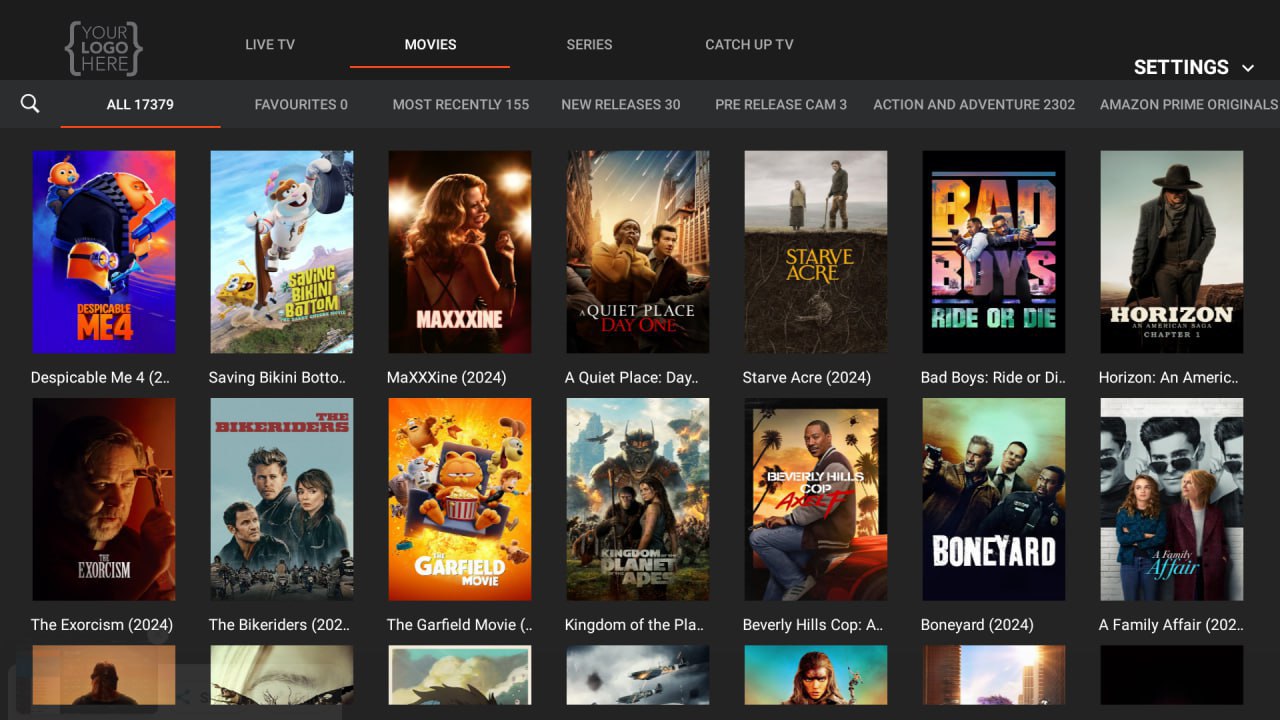Choose the Boneyard poster
This screenshot has width=1280, height=720.
pyautogui.click(x=994, y=500)
